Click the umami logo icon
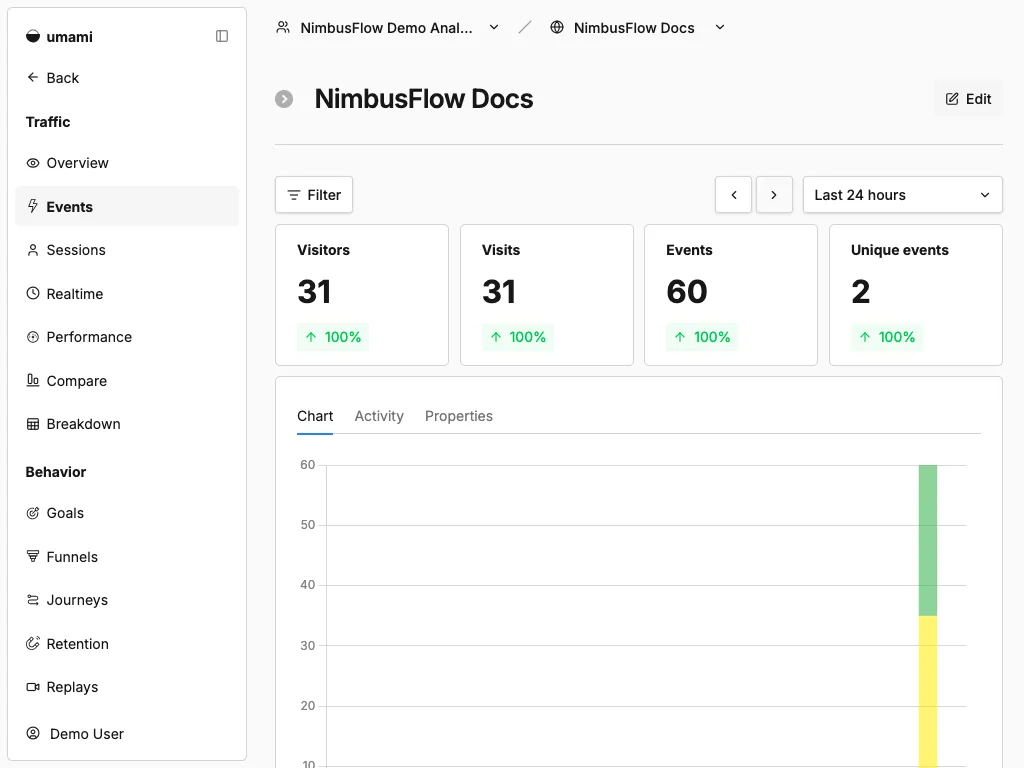 point(33,37)
